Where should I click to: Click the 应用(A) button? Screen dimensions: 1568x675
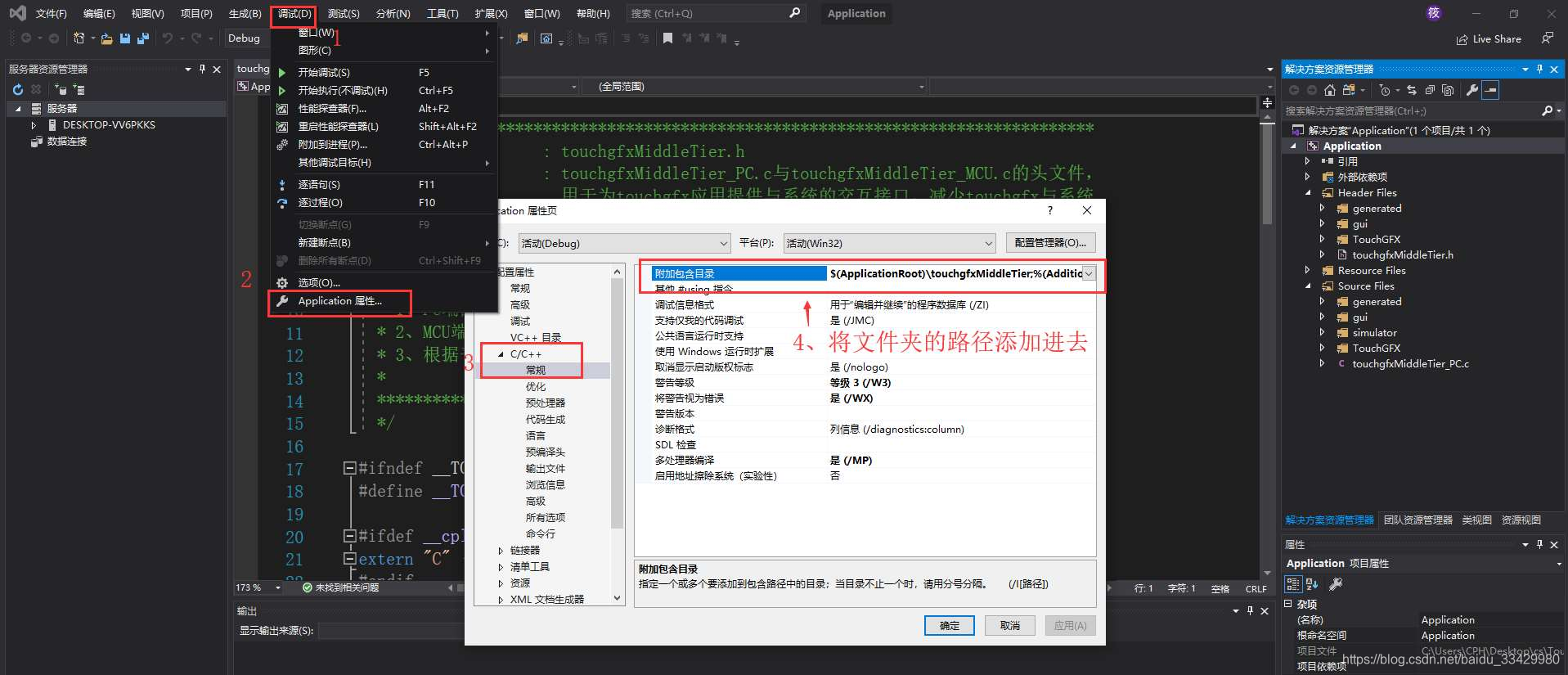(1070, 625)
